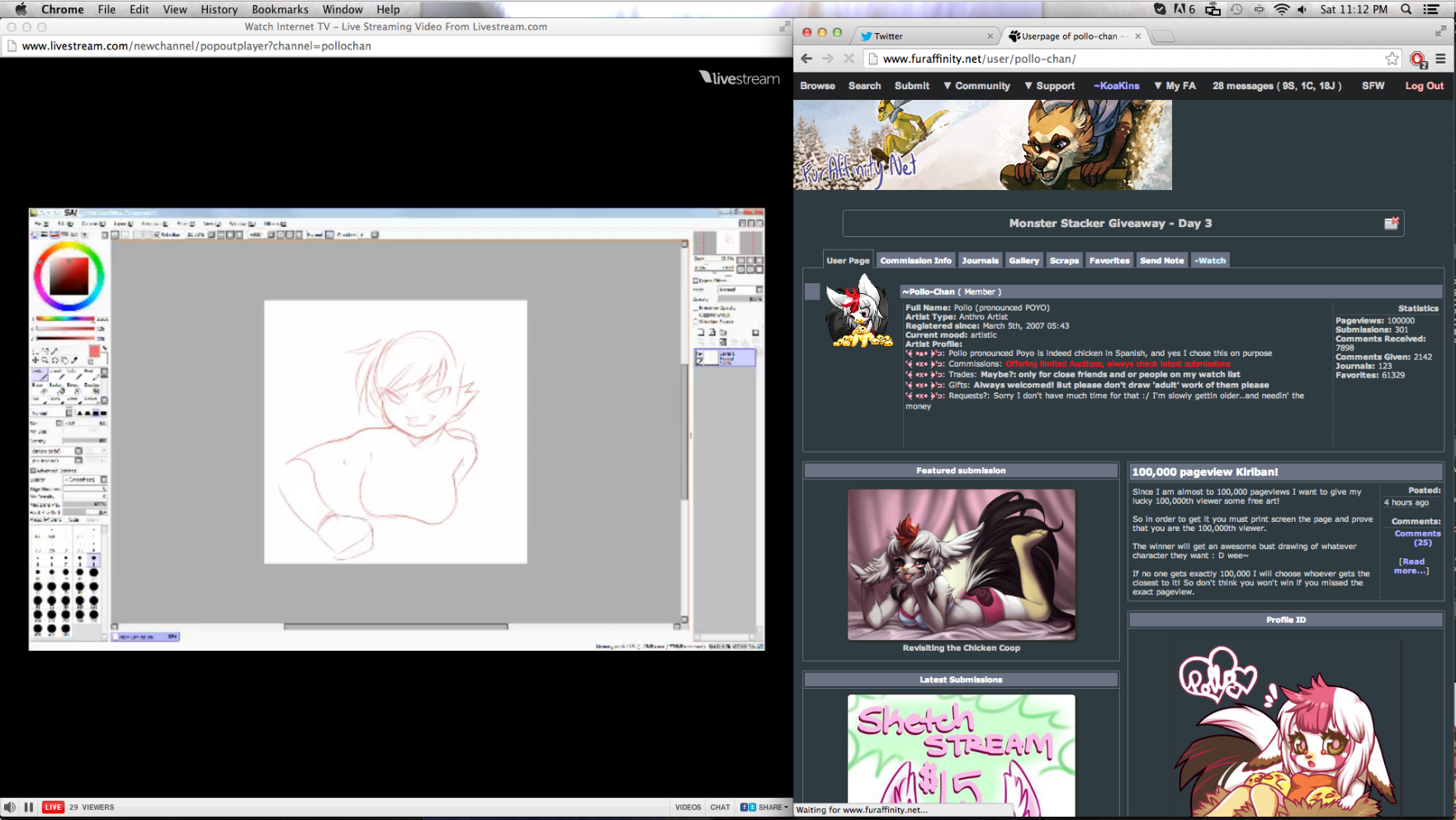1456x820 pixels.
Task: Open the ~KoaKins profile link
Action: [x=1116, y=86]
